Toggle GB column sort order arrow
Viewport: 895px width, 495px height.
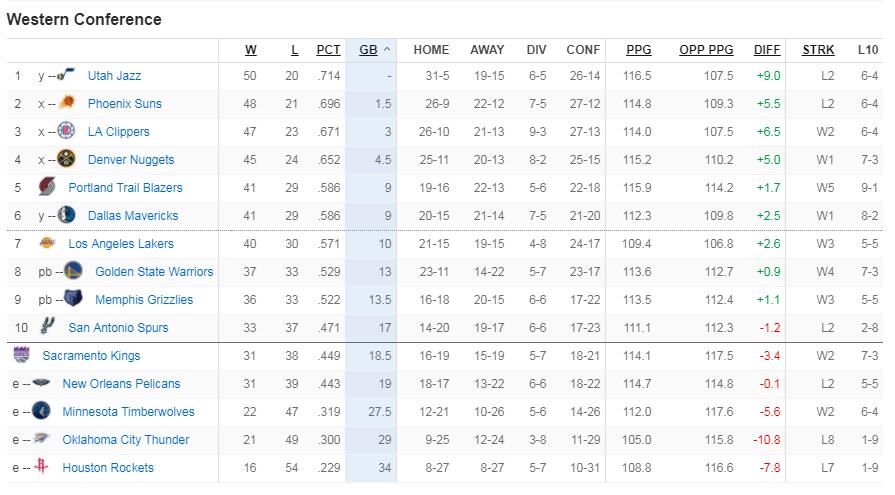click(387, 50)
